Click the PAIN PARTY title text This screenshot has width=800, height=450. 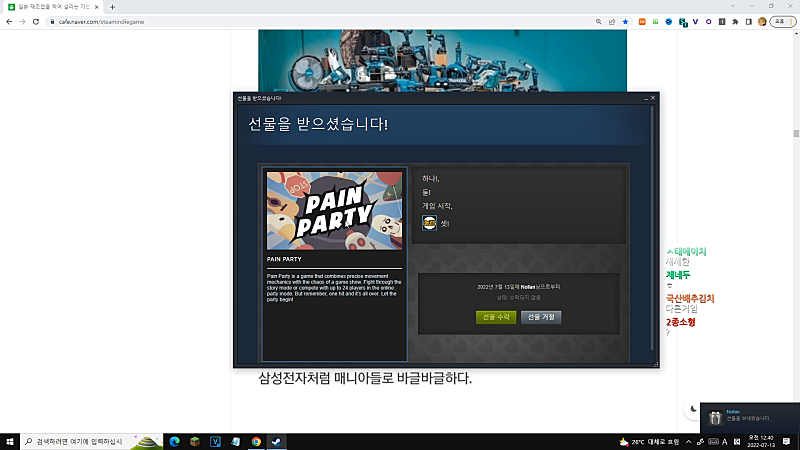point(284,259)
